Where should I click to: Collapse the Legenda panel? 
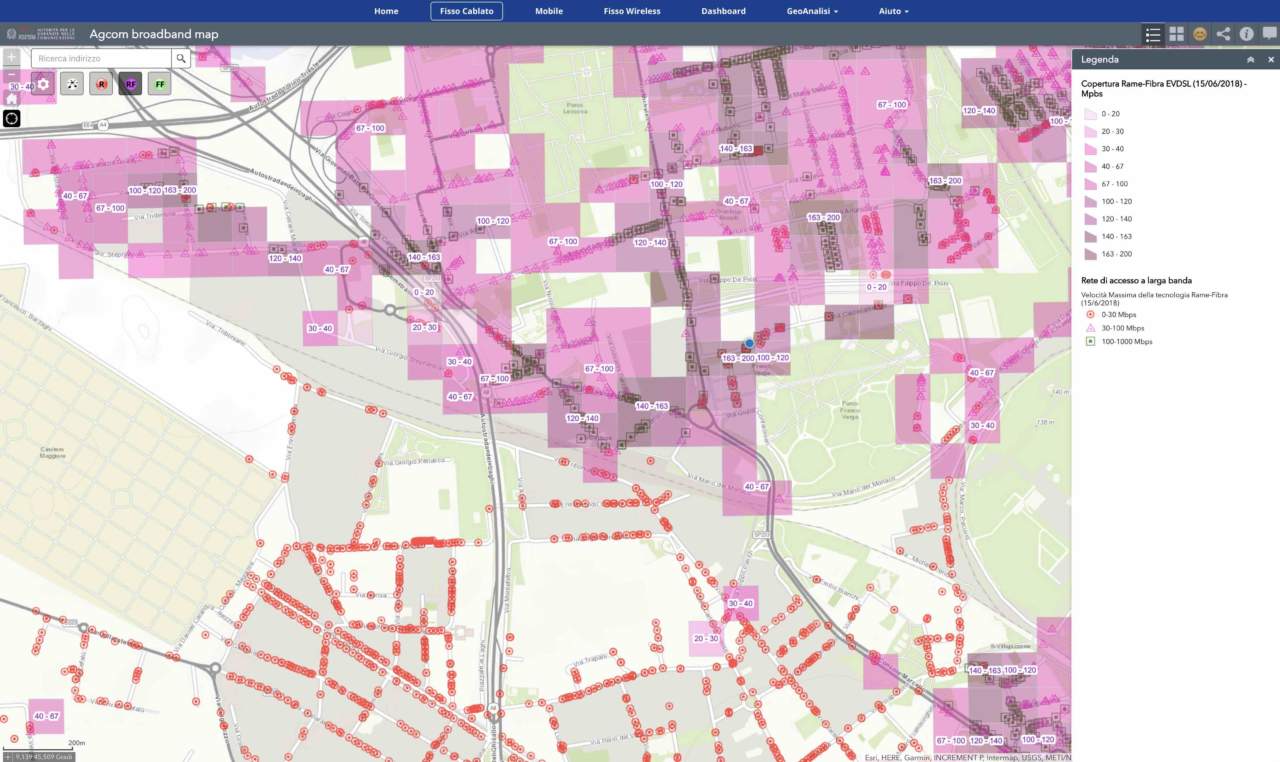[1250, 60]
